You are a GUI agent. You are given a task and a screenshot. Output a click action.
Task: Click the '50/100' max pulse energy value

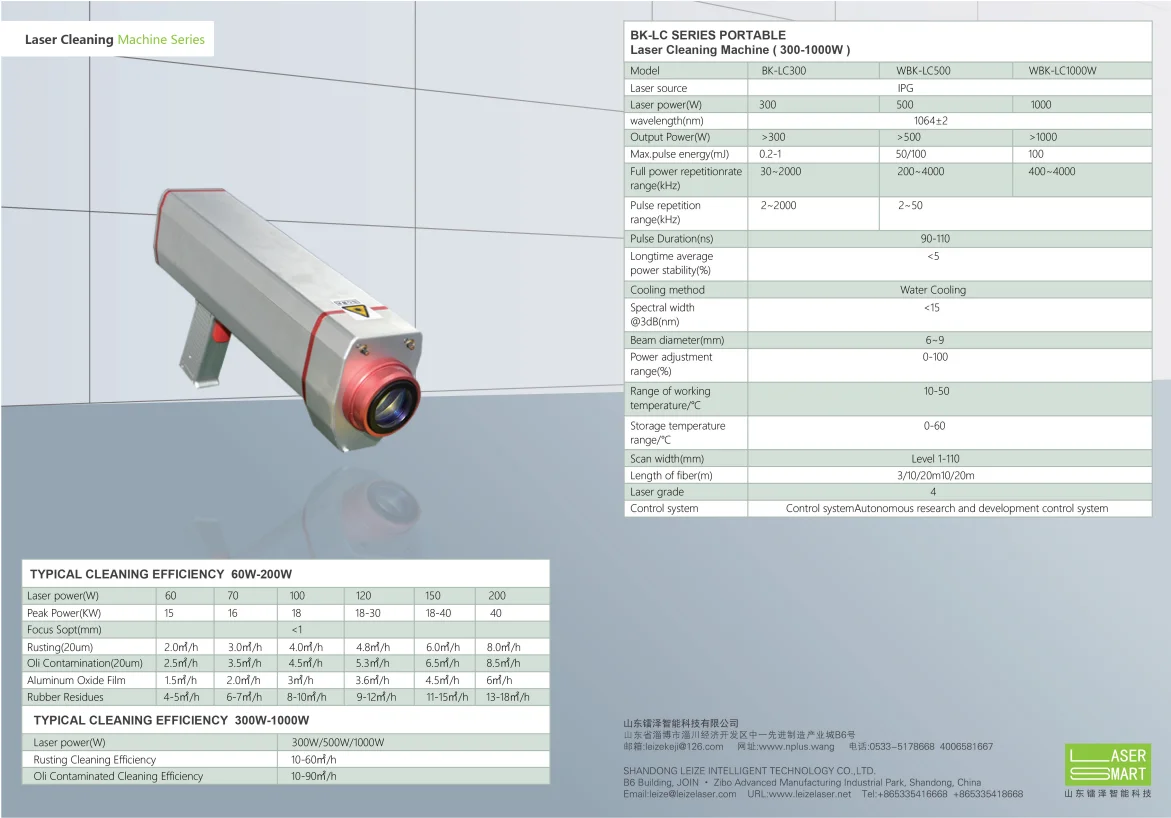[911, 154]
